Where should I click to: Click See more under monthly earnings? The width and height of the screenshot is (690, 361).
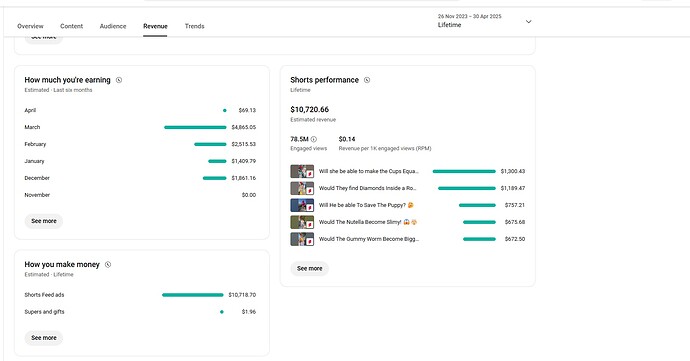(x=44, y=221)
